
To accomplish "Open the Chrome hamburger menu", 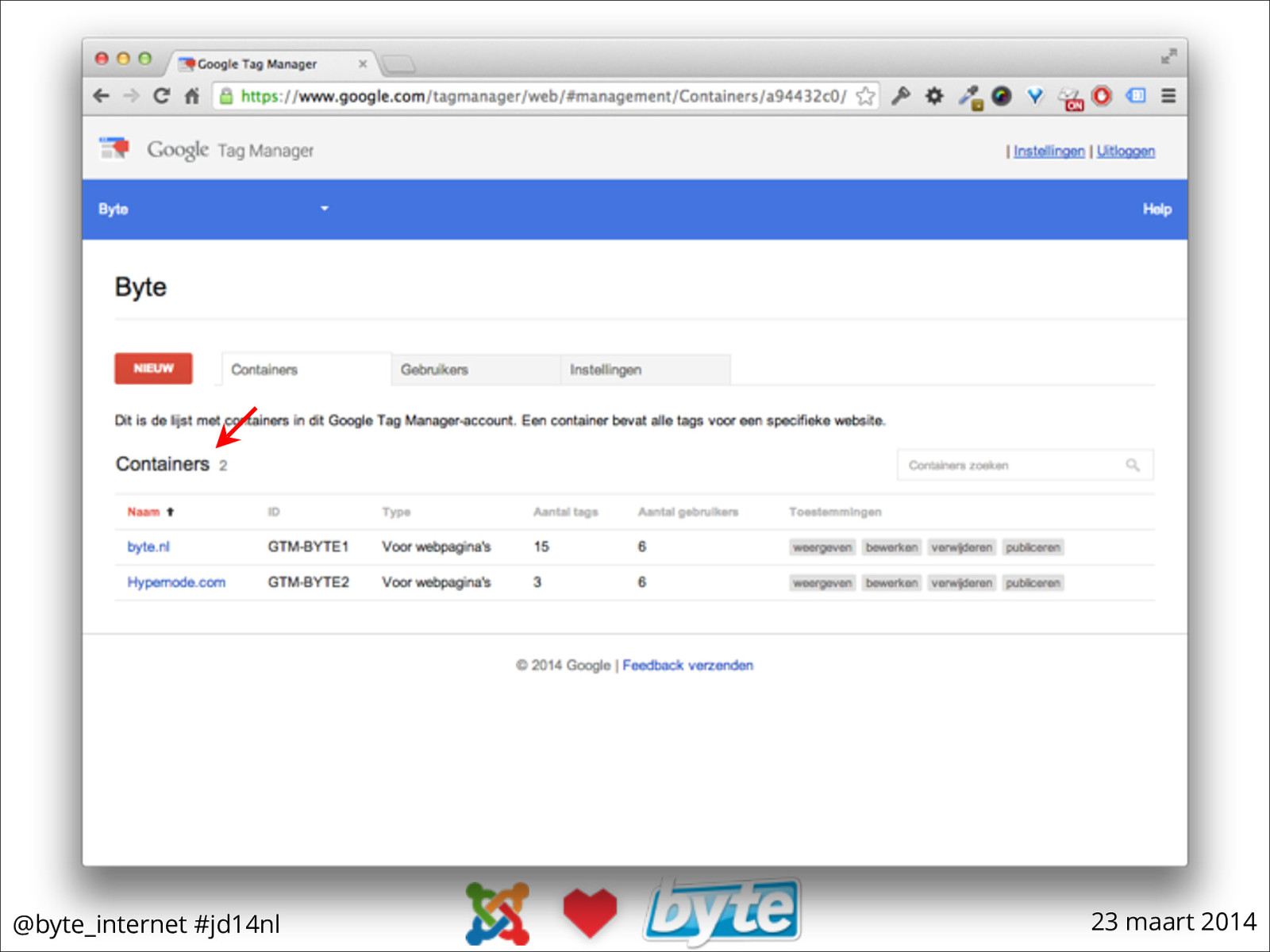I will [x=1168, y=96].
